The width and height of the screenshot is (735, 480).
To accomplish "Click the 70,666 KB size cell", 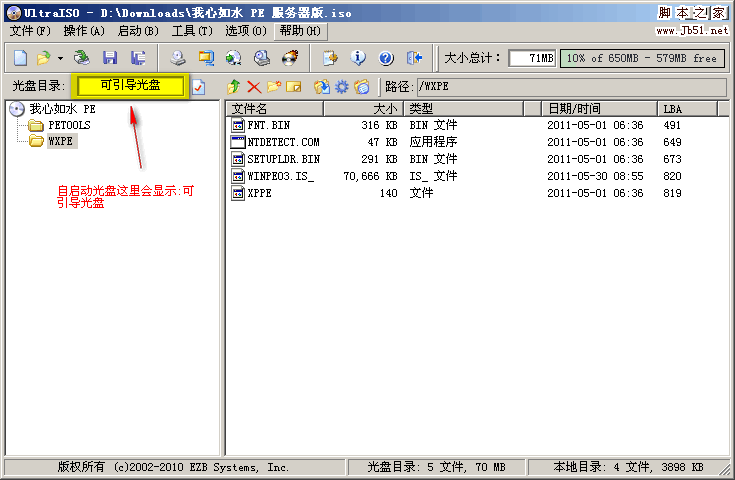I will (x=370, y=176).
